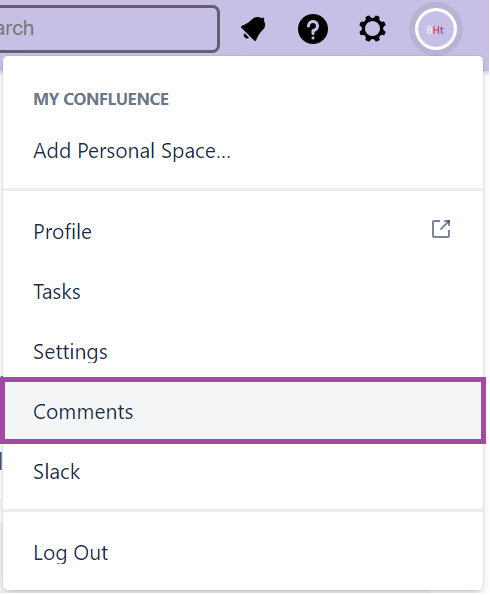Collapse the user menu via avatar
Screen dimensions: 490x595
click(x=435, y=30)
